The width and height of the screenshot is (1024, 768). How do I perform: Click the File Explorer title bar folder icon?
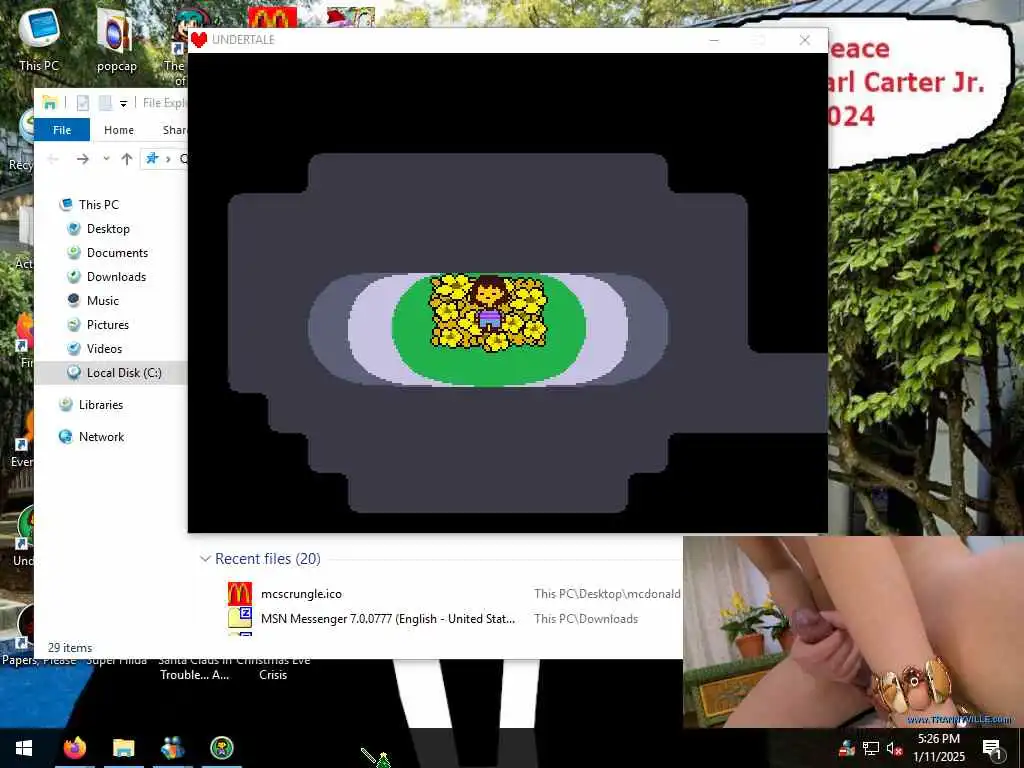pyautogui.click(x=50, y=103)
